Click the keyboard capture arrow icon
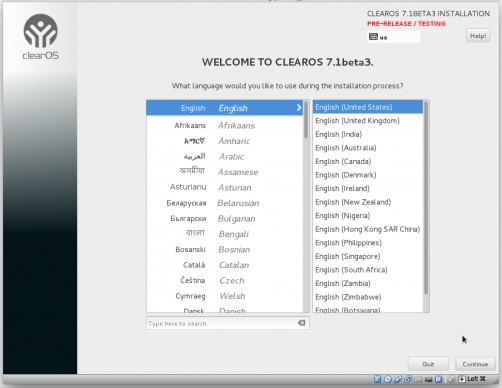 [x=462, y=379]
